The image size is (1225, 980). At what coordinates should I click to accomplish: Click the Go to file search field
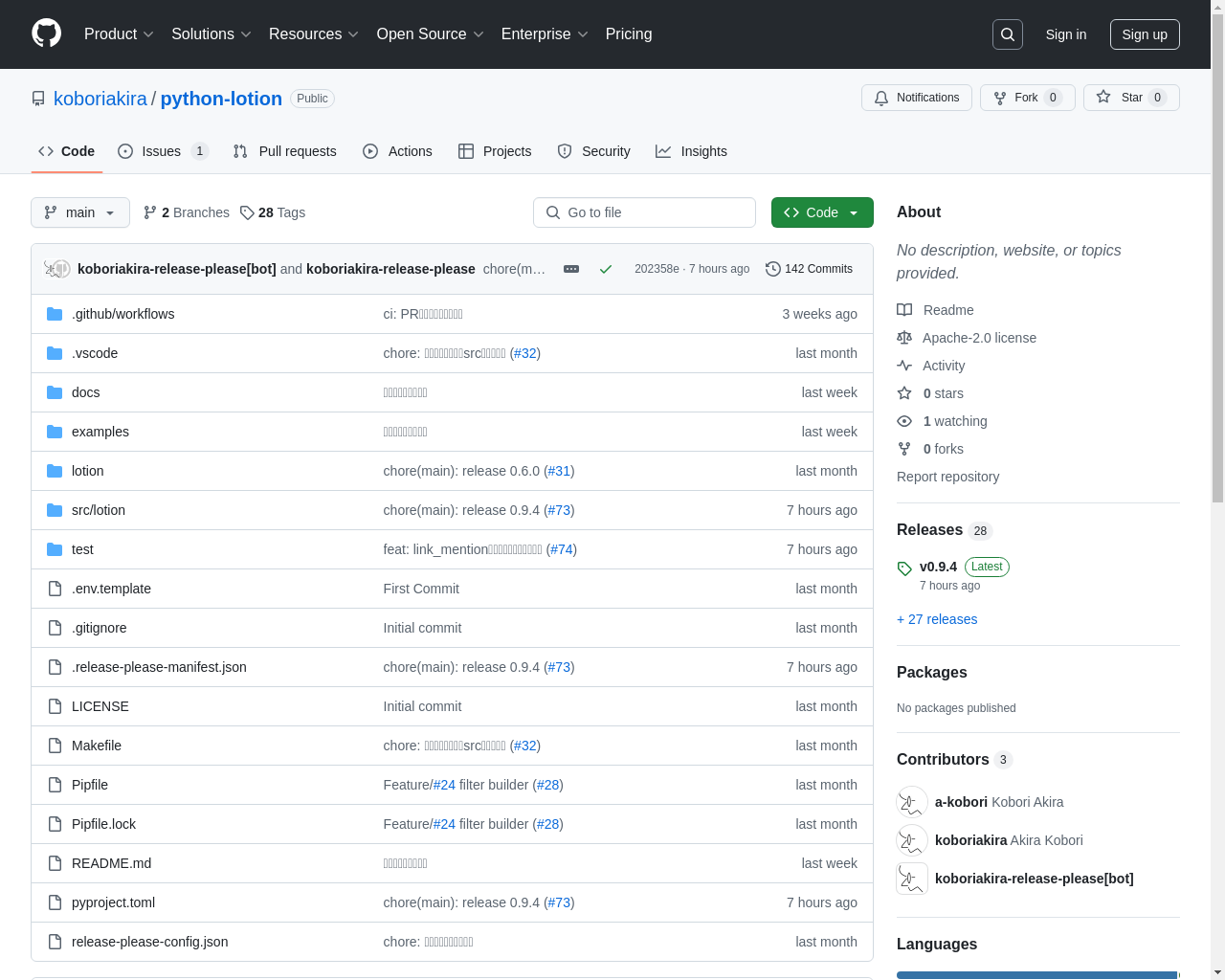click(x=644, y=212)
